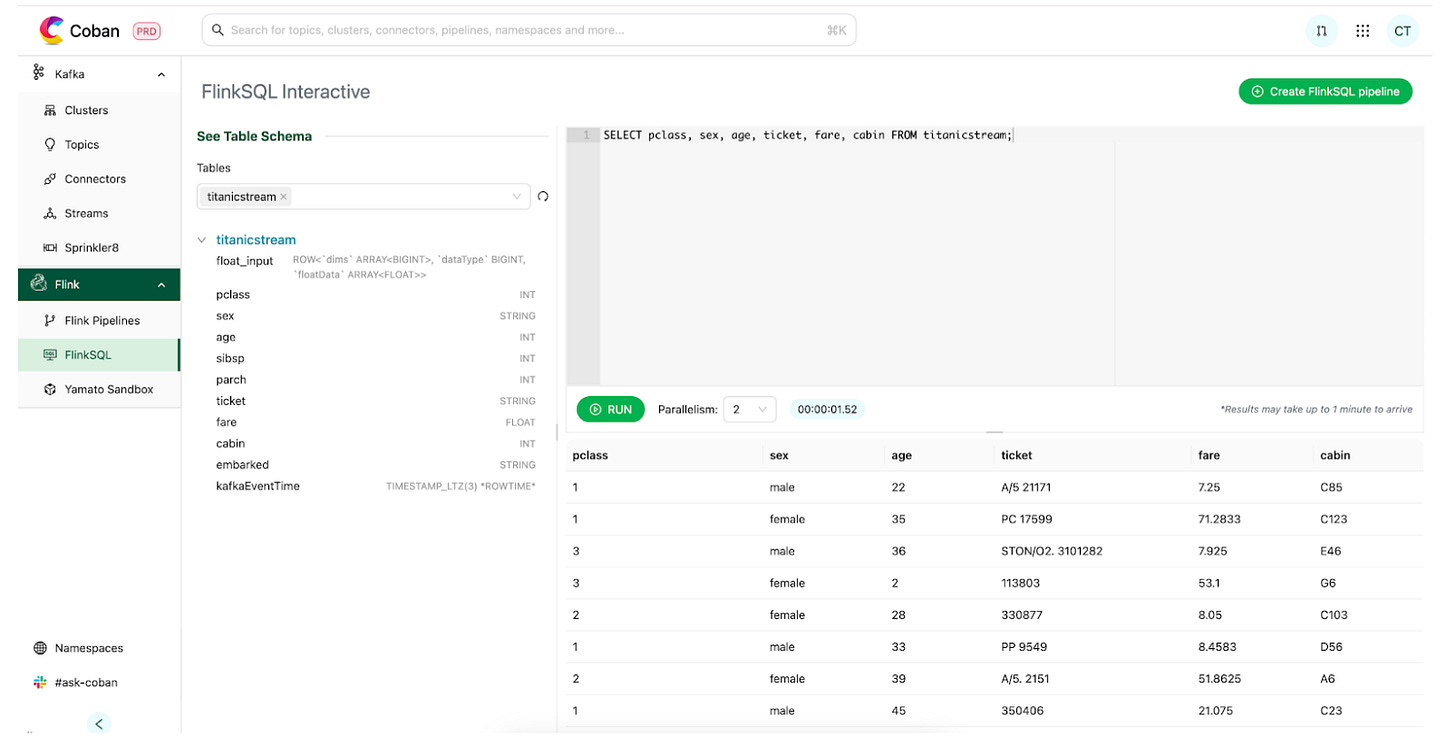The image size is (1456, 745).
Task: Click the FlinkSQL monitor icon
Action: [x=50, y=355]
